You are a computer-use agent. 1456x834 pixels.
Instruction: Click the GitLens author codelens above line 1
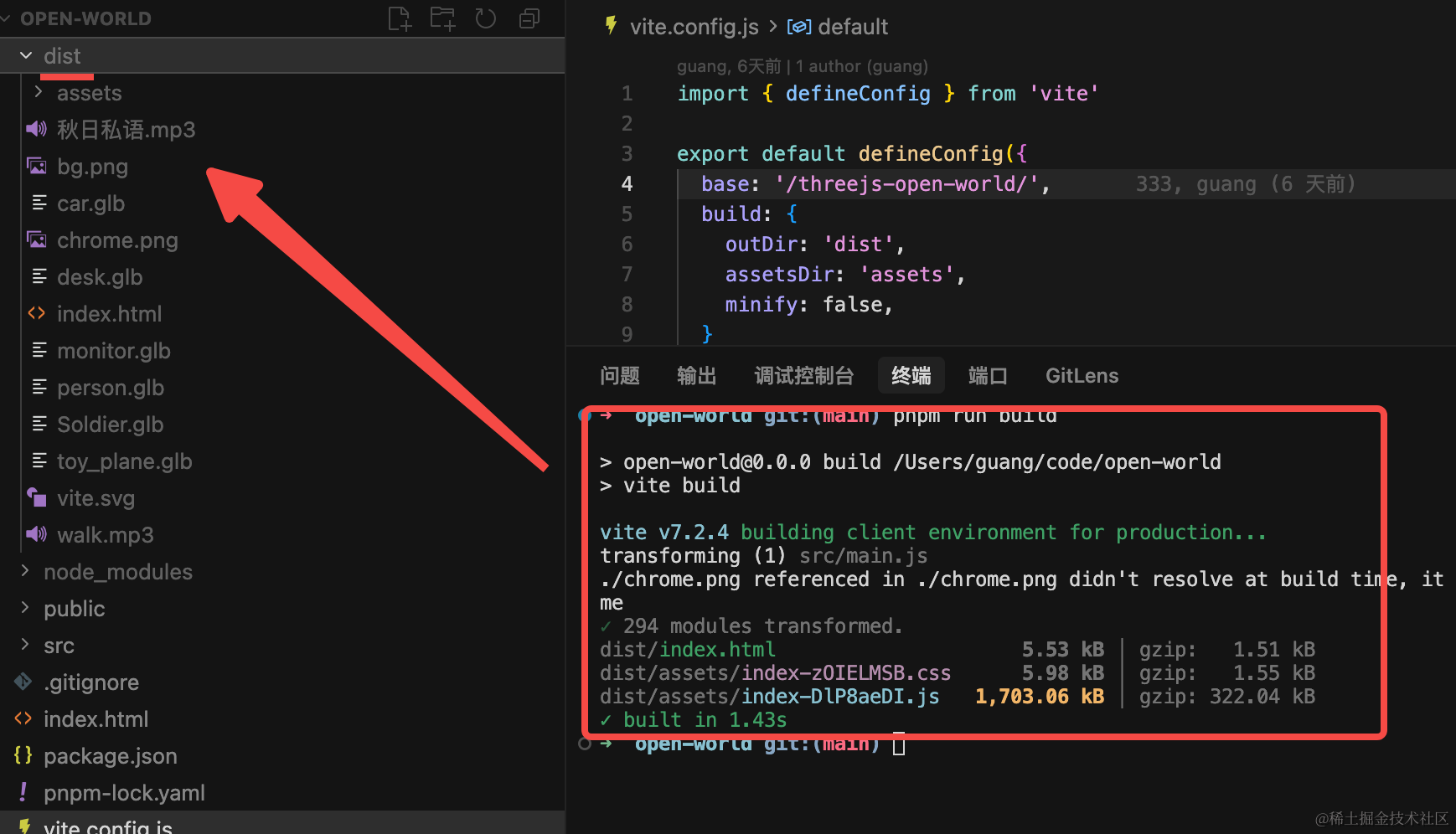803,66
